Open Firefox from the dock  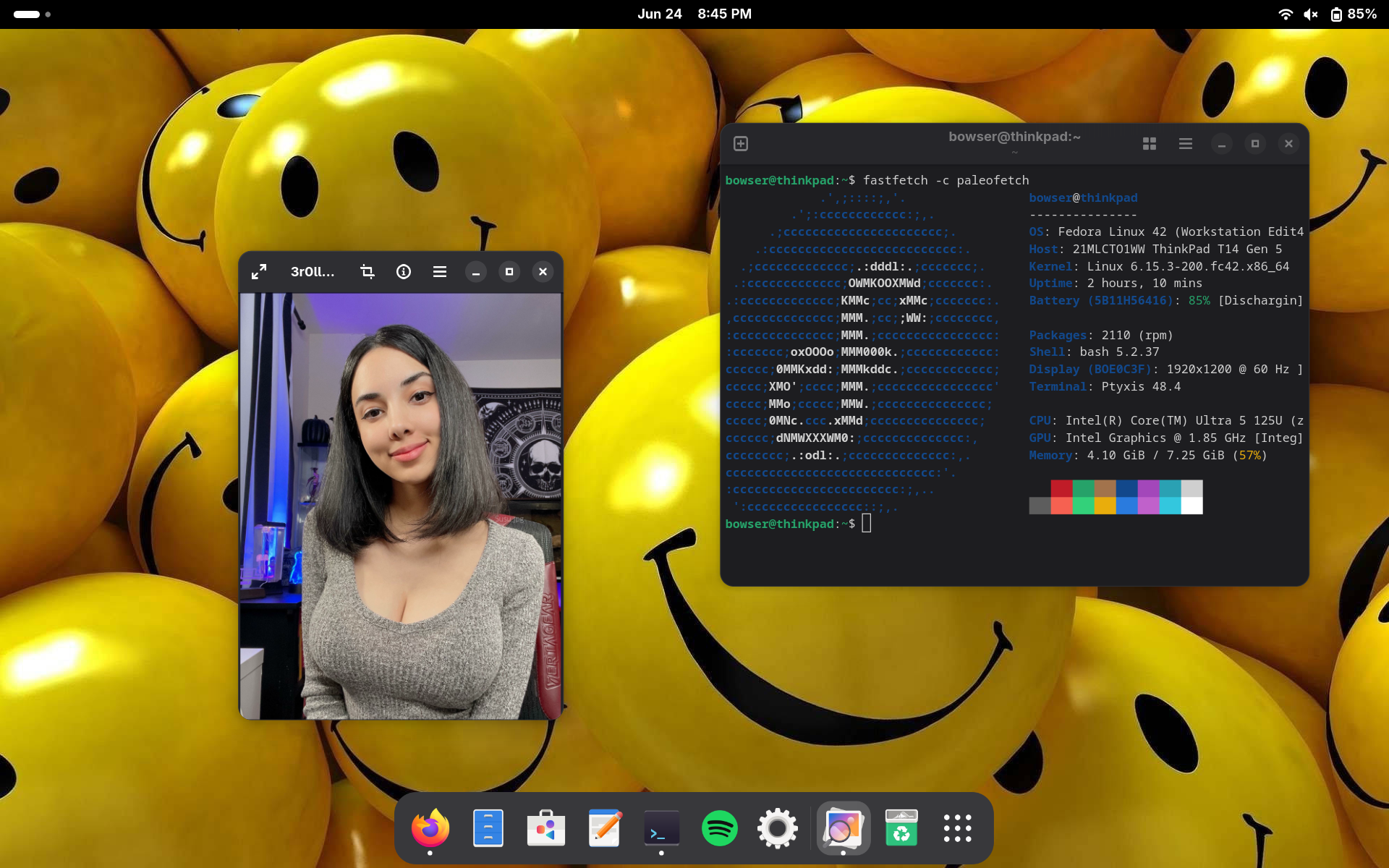[x=430, y=828]
